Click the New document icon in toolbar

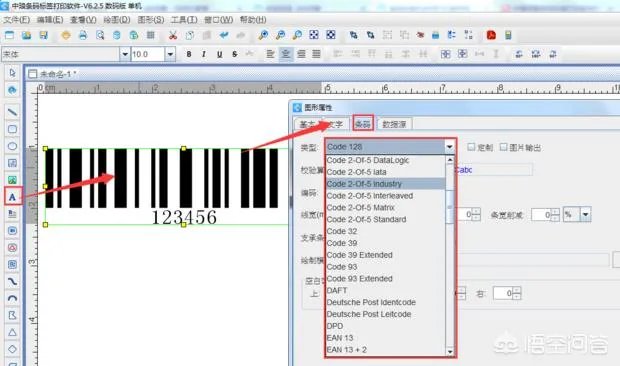pos(9,35)
